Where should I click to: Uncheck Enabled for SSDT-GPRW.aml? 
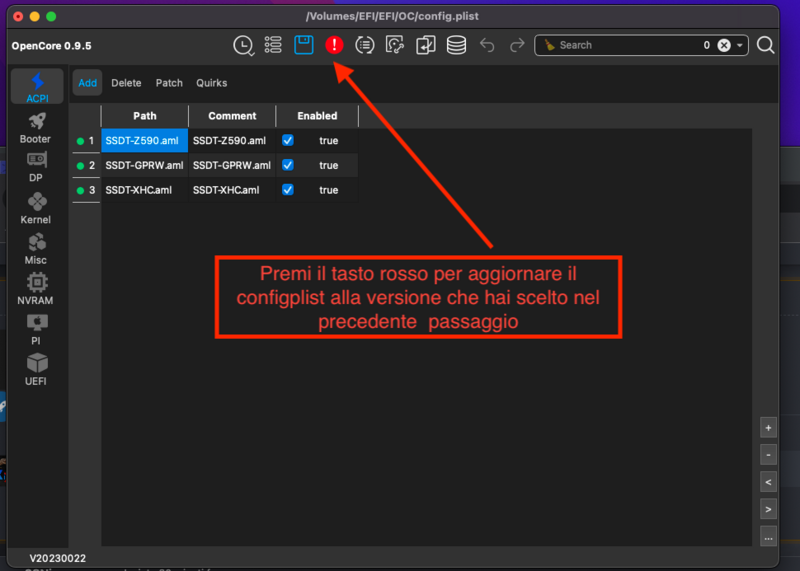(288, 165)
